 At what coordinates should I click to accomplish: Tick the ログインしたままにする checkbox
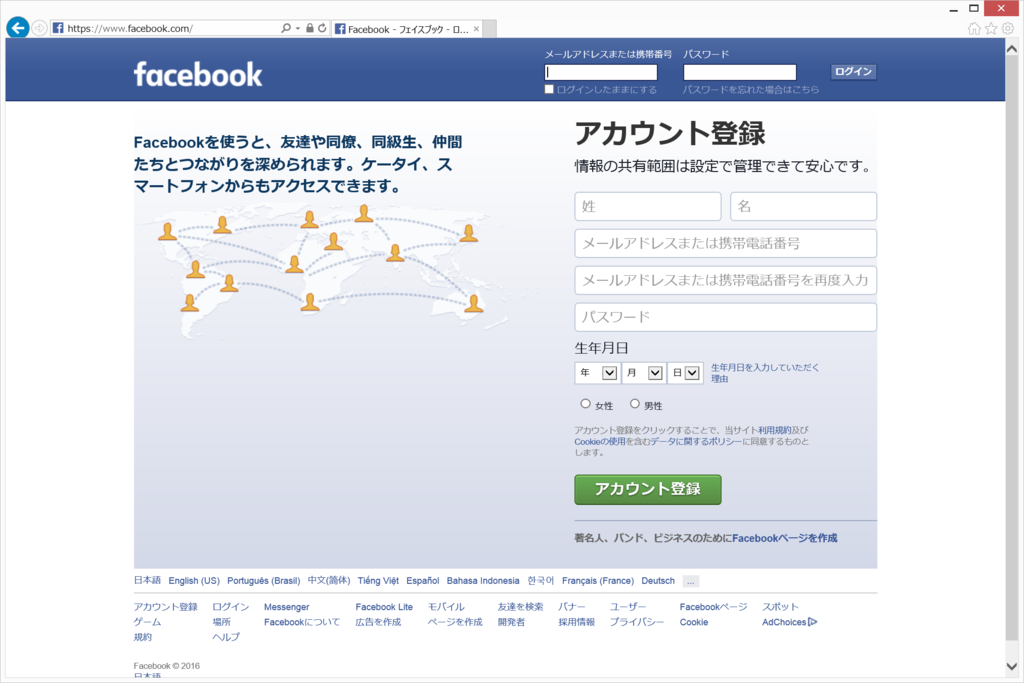click(x=549, y=89)
